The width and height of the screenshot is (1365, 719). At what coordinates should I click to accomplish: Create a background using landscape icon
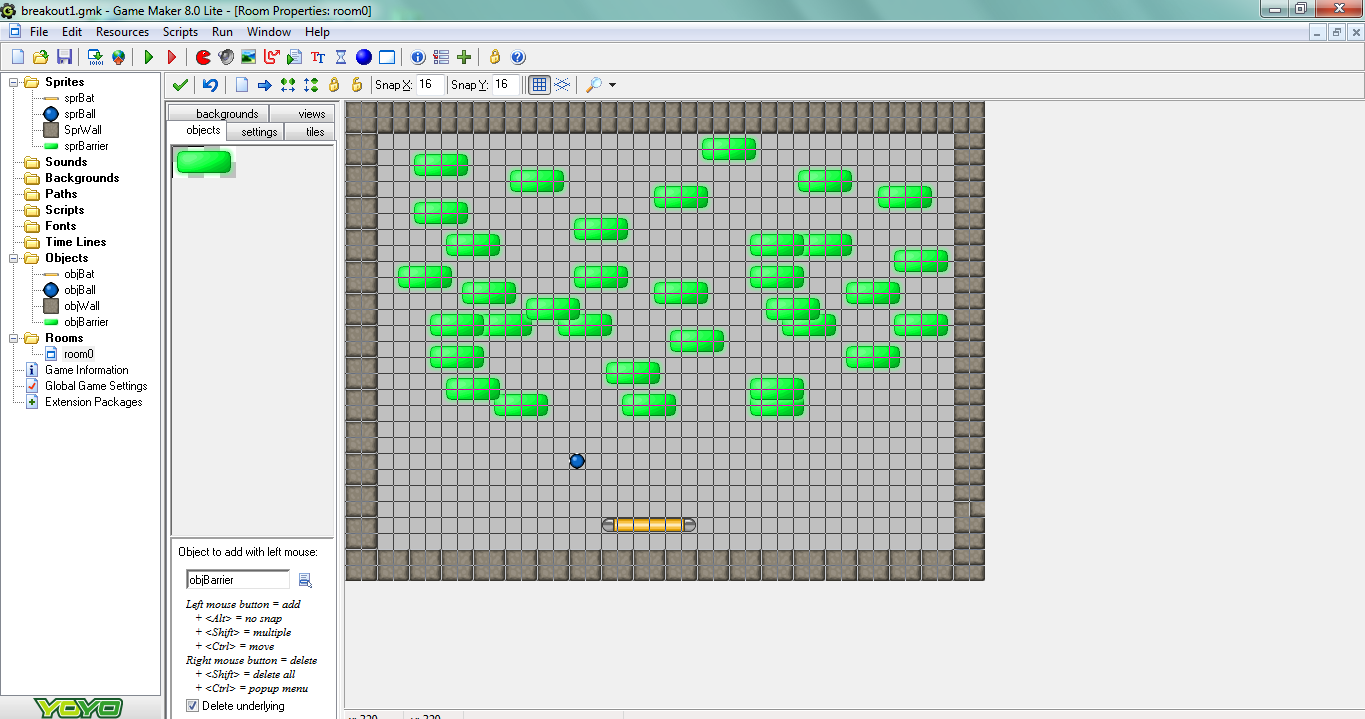249,57
